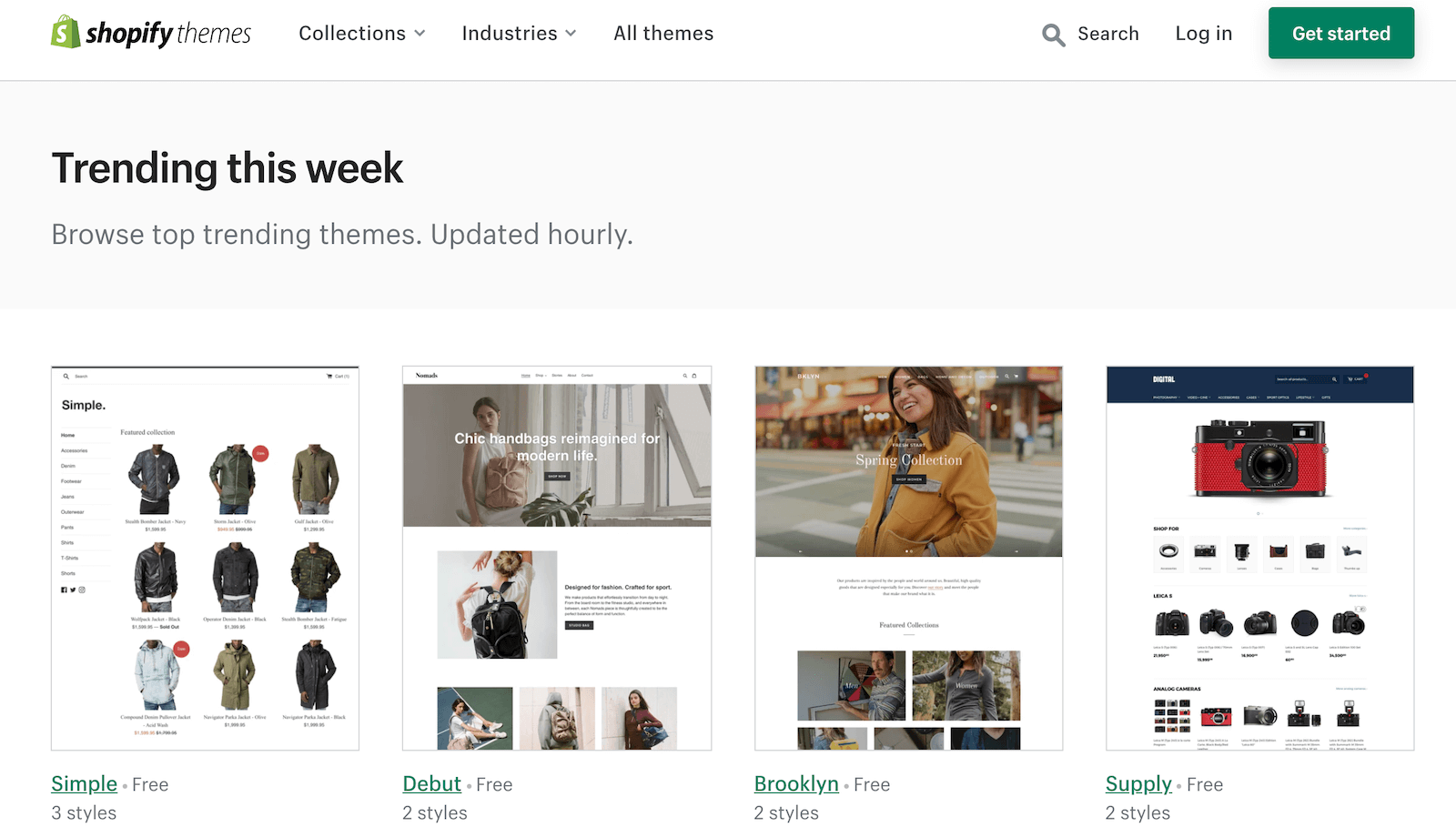Screen dimensions: 1456x837
Task: Open the Search menu item
Action: click(x=1108, y=34)
